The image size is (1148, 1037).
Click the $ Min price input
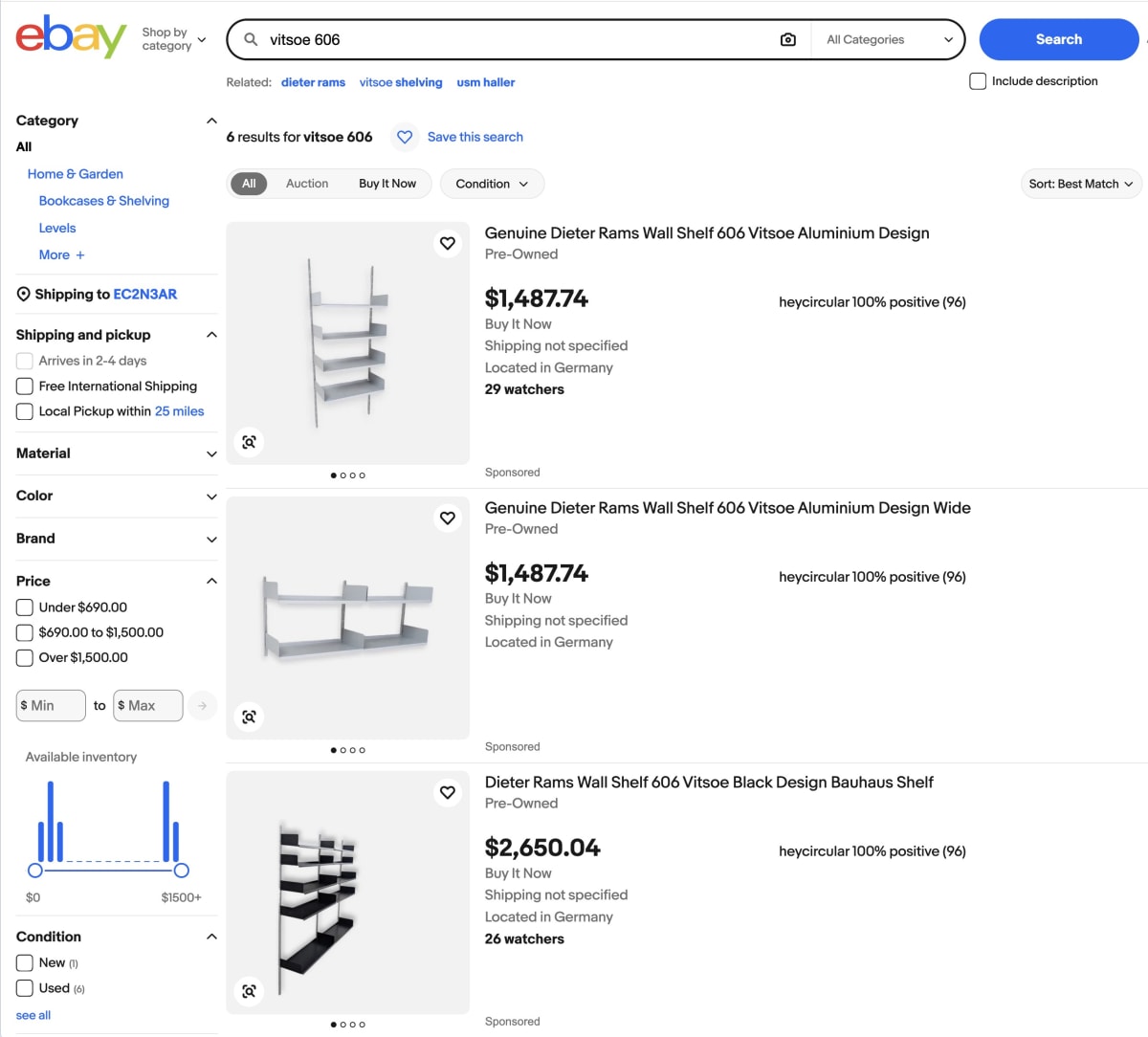point(51,706)
